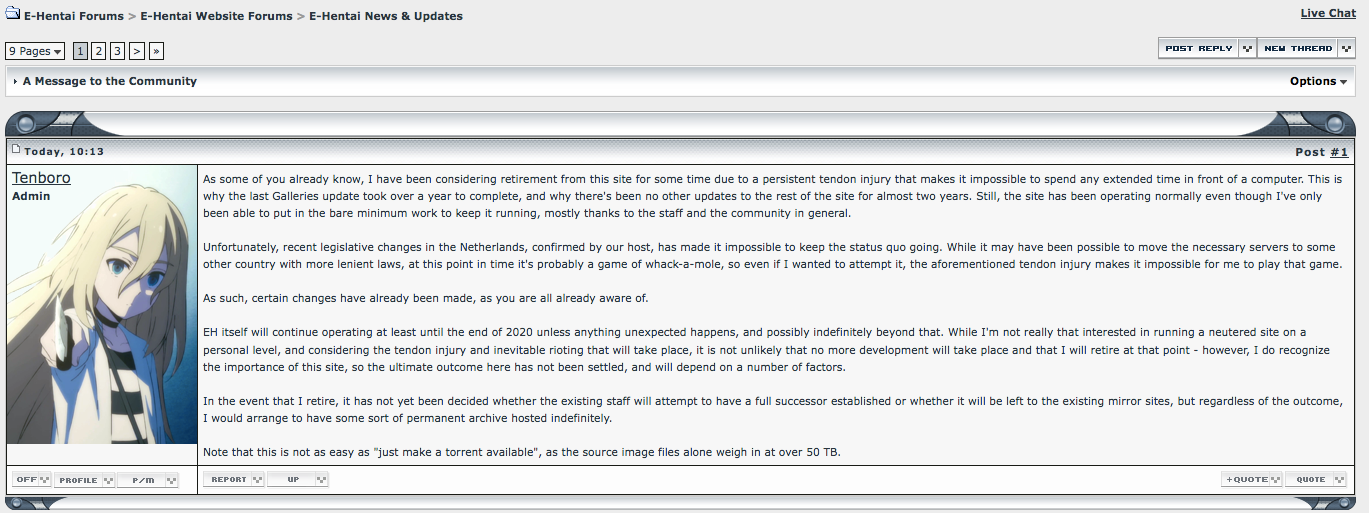Go to page 3 of the thread
Viewport: 1369px width, 513px height.
pos(118,51)
